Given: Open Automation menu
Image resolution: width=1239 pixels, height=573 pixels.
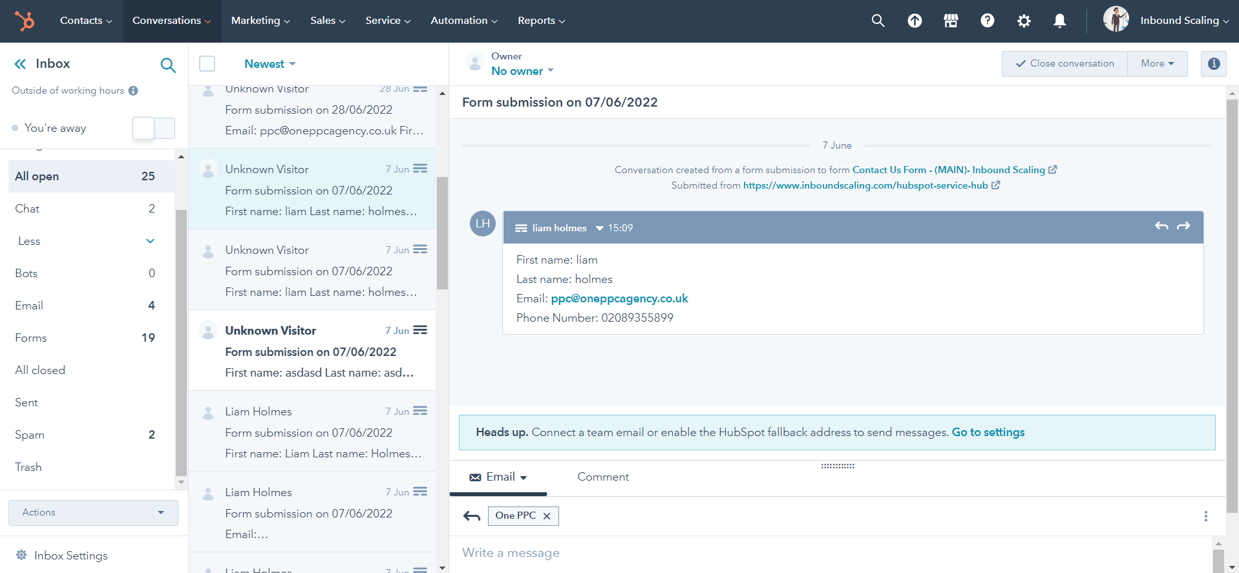Looking at the screenshot, I should (x=464, y=20).
